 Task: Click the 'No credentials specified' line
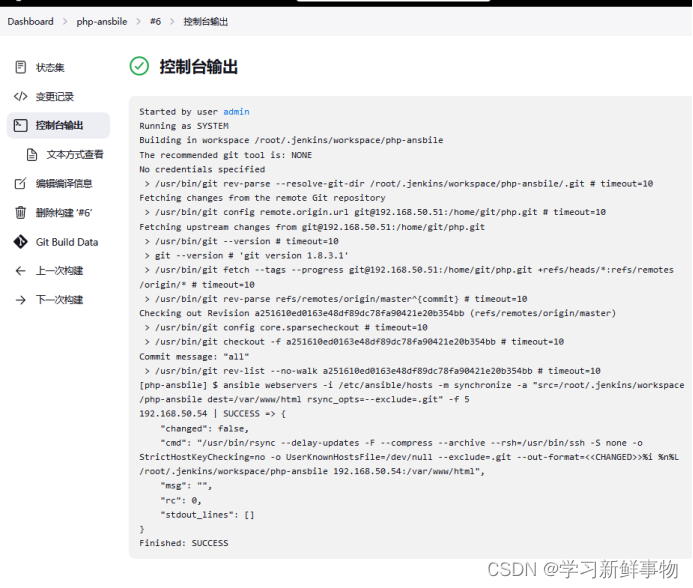coord(202,169)
